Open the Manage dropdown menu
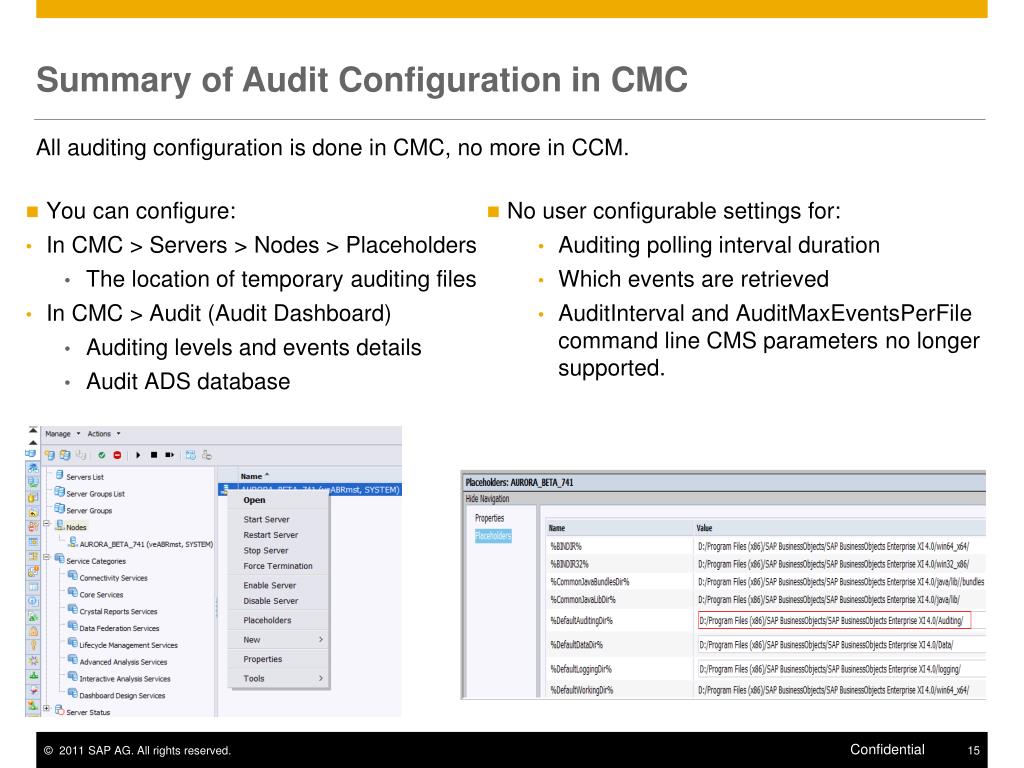Image resolution: width=1024 pixels, height=768 pixels. tap(62, 434)
